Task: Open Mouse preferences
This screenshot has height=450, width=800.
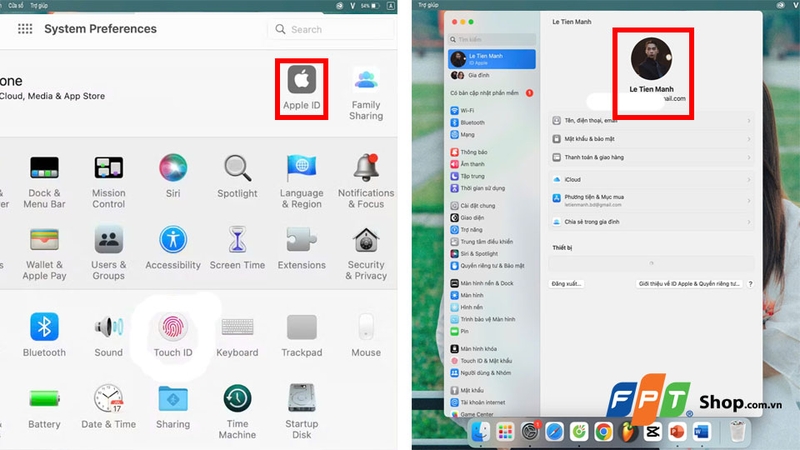Action: [366, 335]
